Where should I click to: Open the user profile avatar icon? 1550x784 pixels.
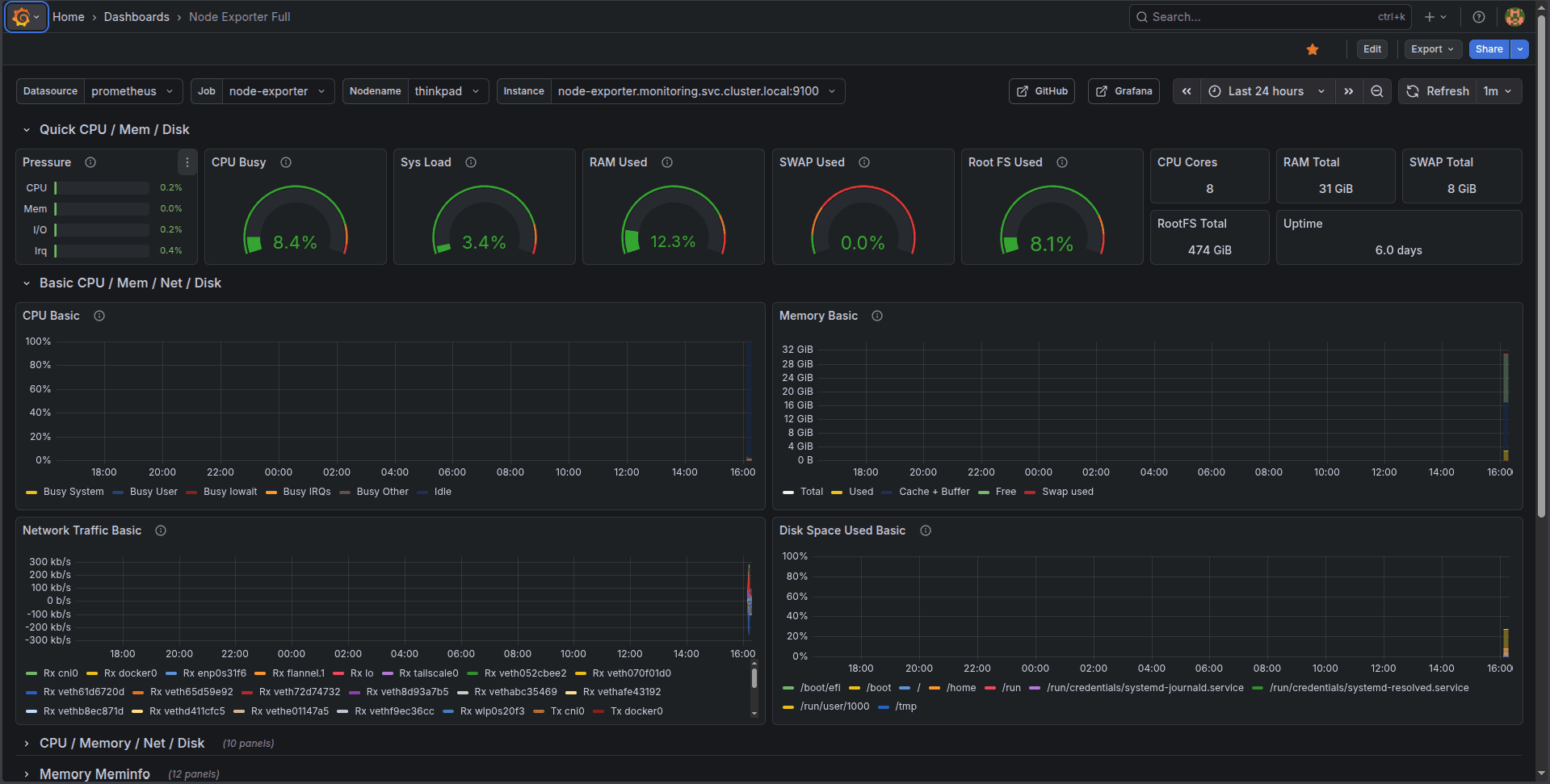coord(1514,16)
